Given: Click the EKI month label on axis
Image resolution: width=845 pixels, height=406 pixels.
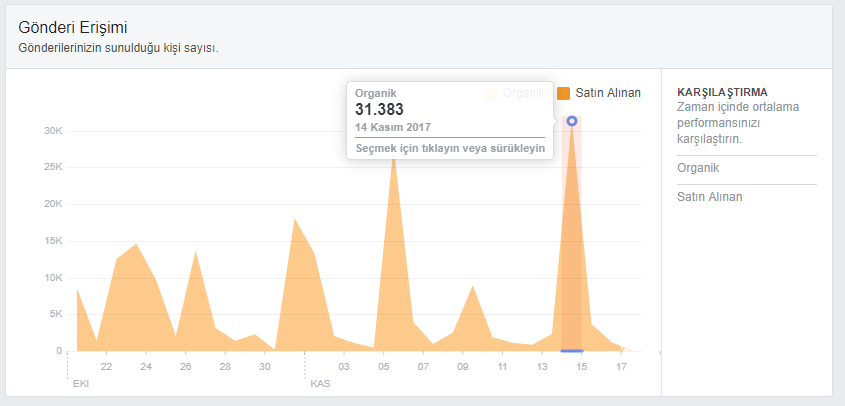Looking at the screenshot, I should (x=80, y=384).
